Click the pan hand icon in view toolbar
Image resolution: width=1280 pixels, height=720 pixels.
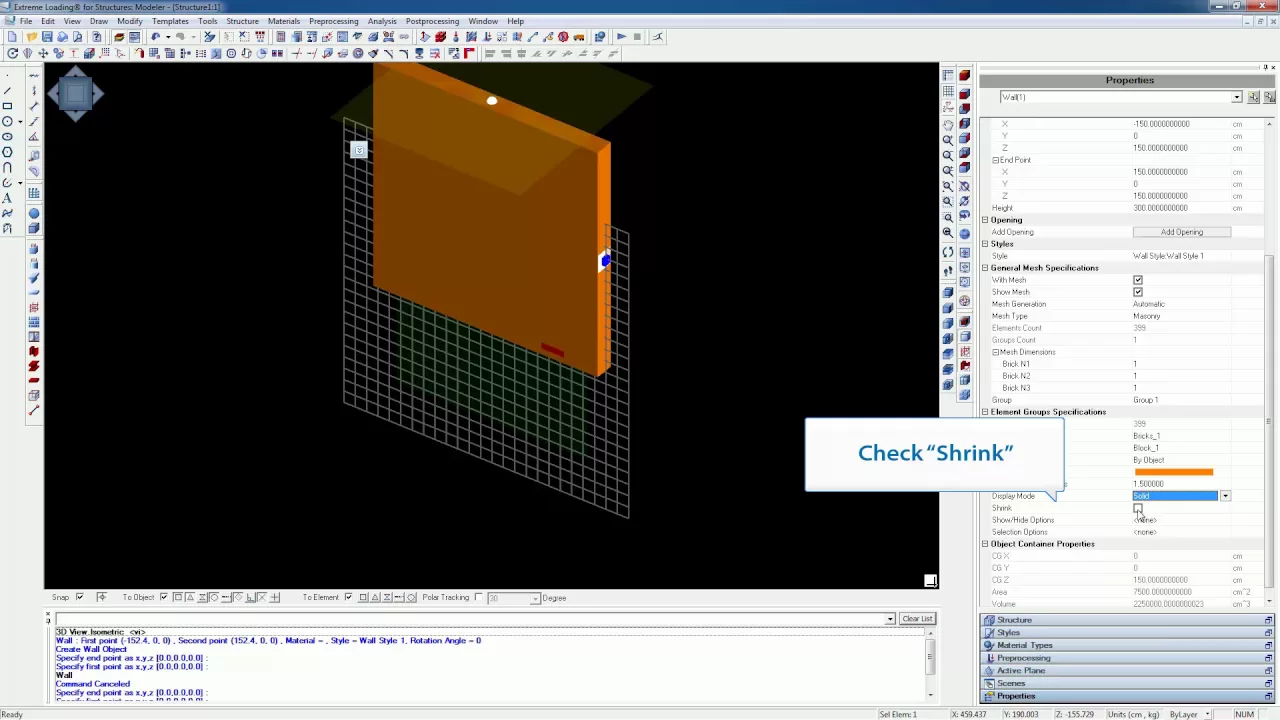[x=948, y=125]
